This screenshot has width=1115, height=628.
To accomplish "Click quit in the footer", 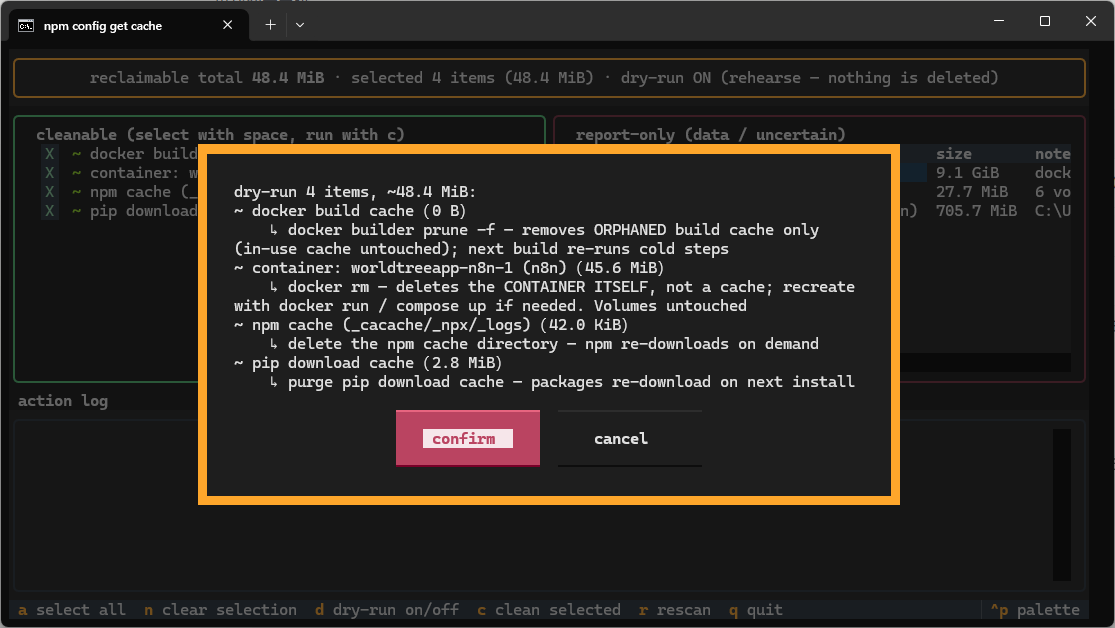I will (756, 610).
